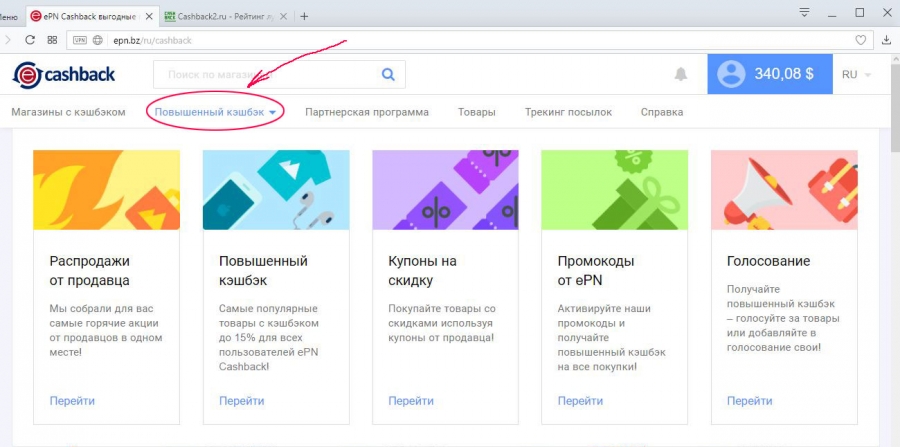Click the globe site info icon

click(98, 40)
